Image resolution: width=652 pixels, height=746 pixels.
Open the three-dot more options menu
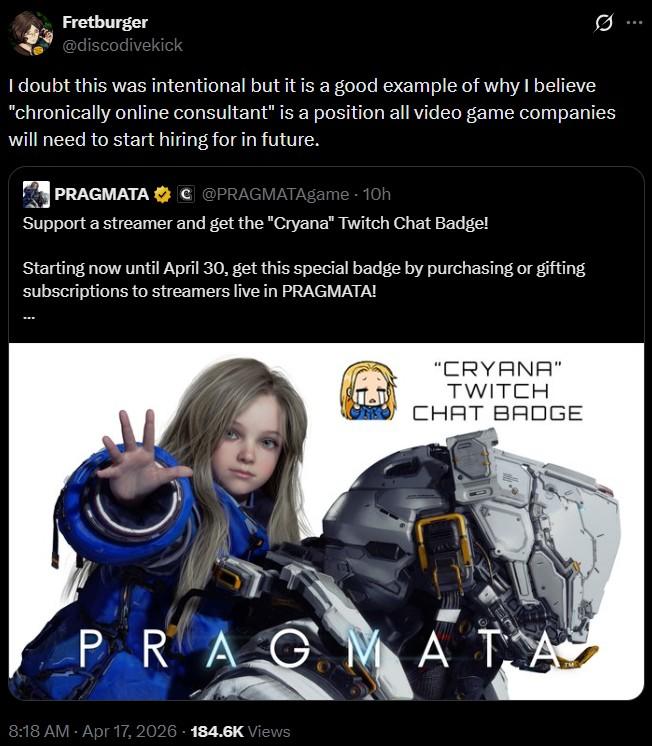[x=634, y=22]
